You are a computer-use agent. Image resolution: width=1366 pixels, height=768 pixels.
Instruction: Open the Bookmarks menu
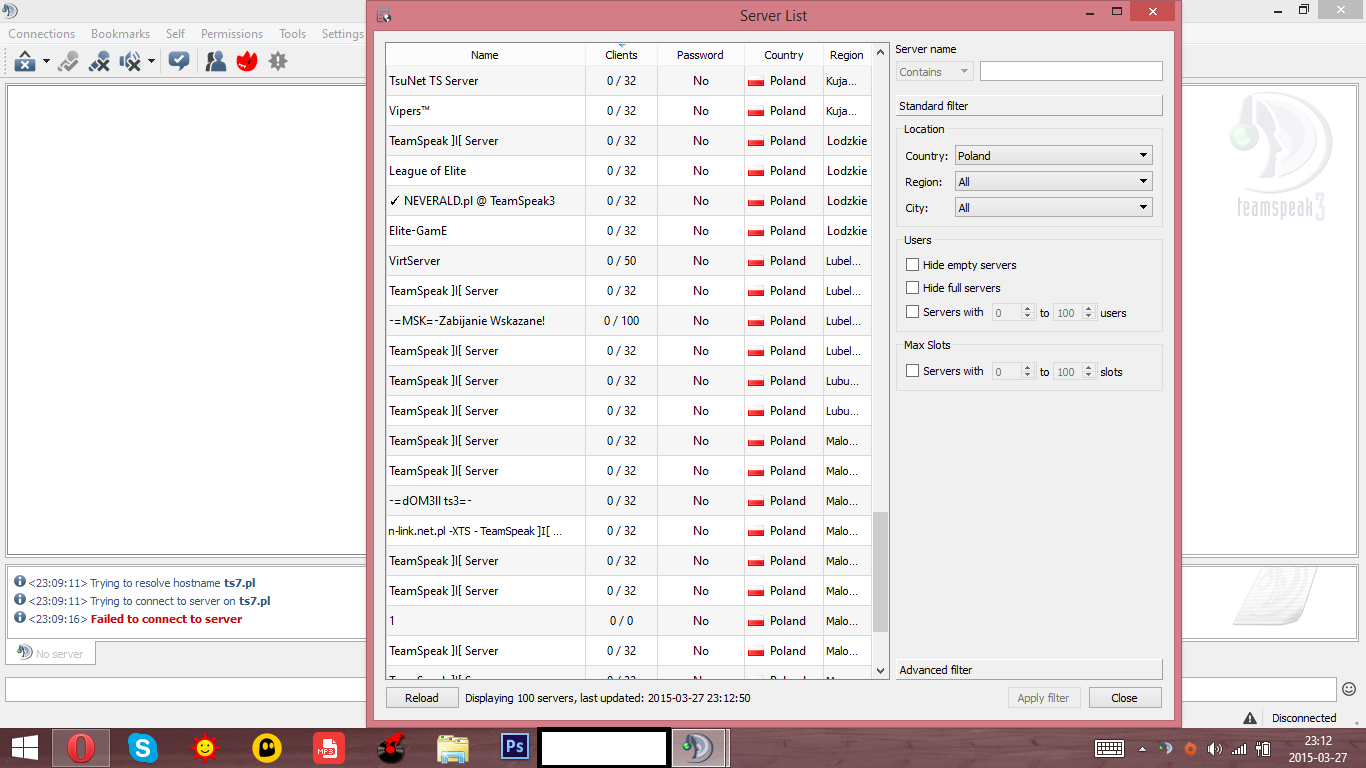click(x=120, y=34)
